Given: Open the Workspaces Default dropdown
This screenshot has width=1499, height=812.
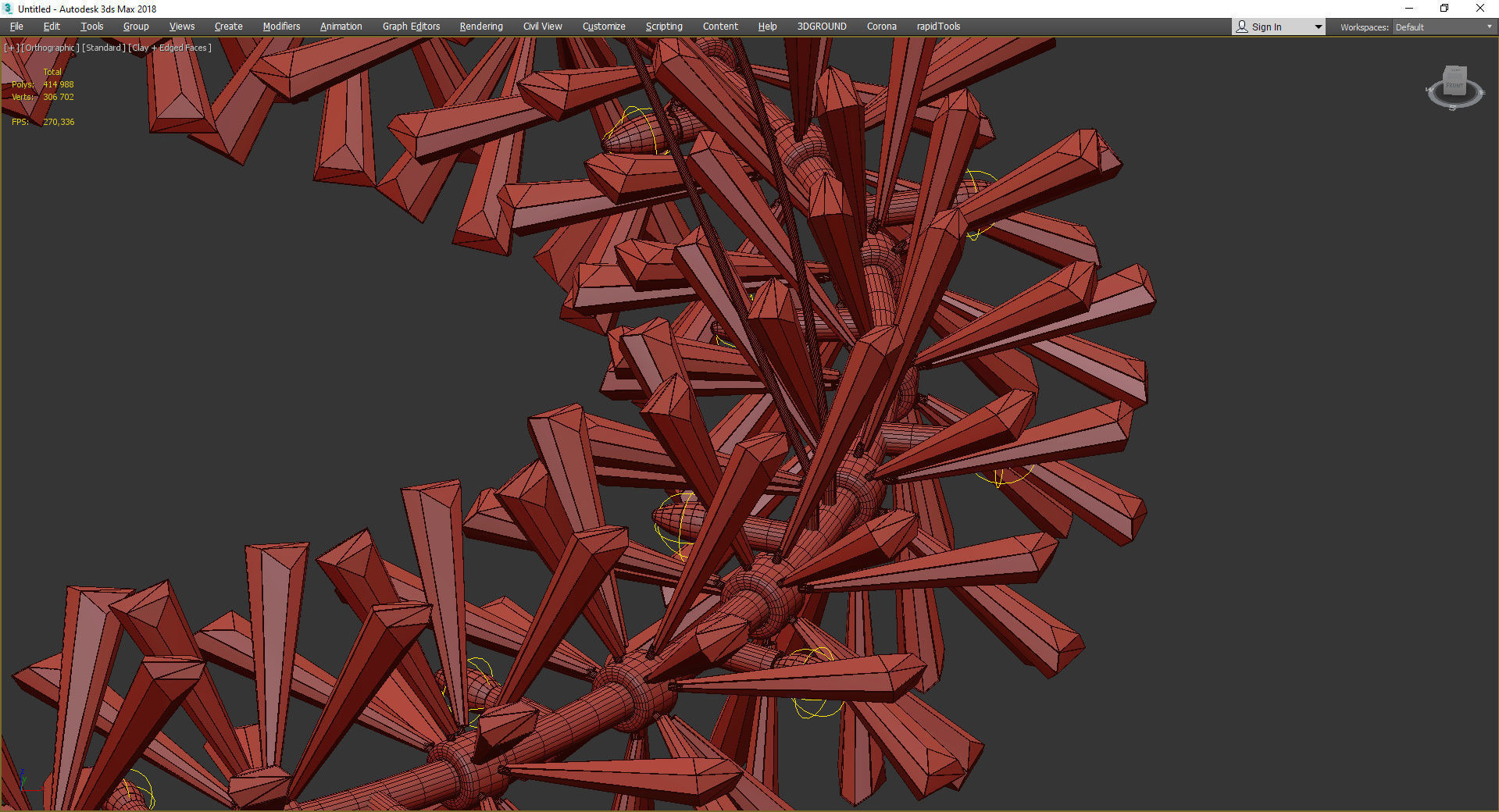Looking at the screenshot, I should [1444, 27].
